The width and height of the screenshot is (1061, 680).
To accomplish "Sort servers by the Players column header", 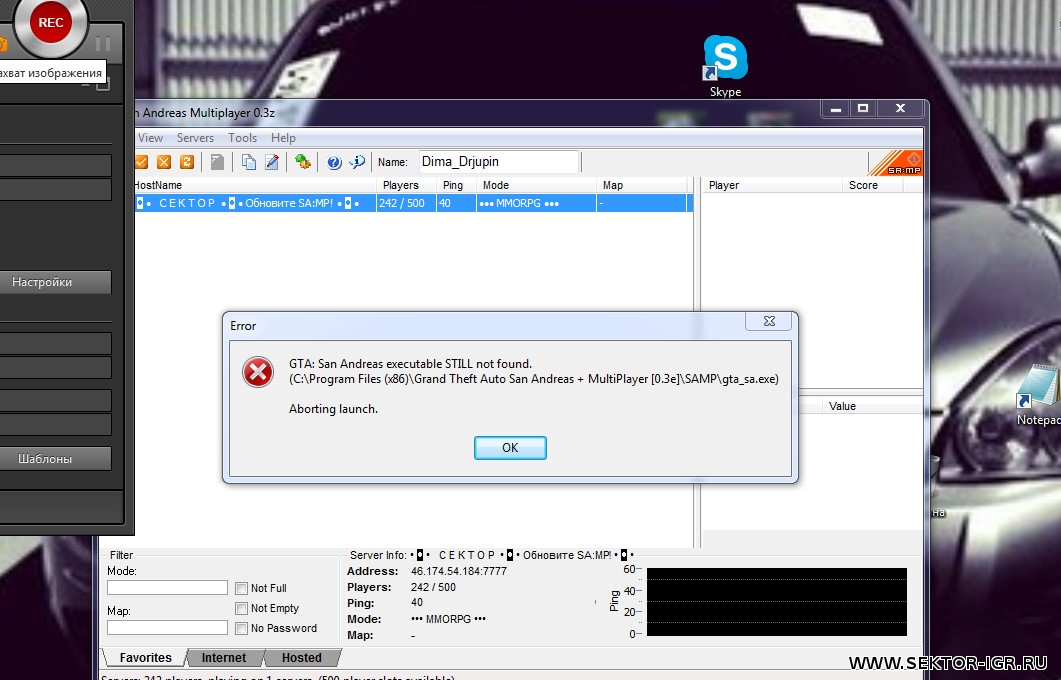I will click(406, 185).
